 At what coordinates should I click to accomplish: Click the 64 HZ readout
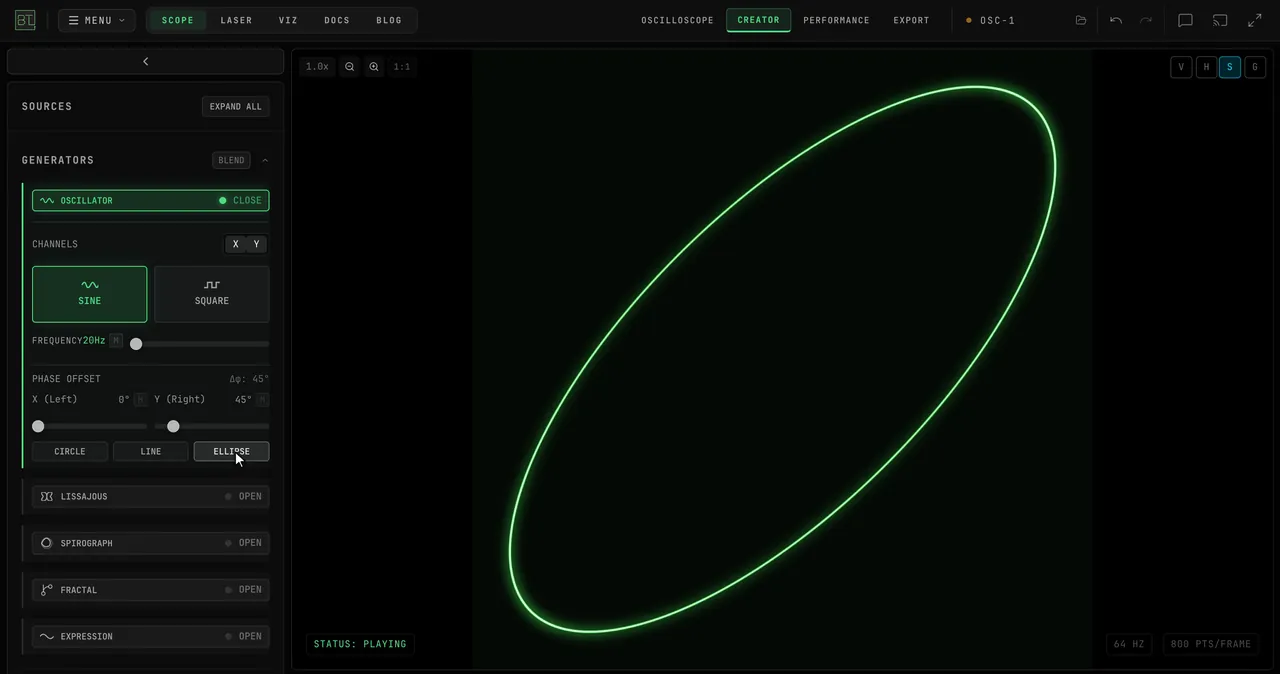[x=1129, y=644]
